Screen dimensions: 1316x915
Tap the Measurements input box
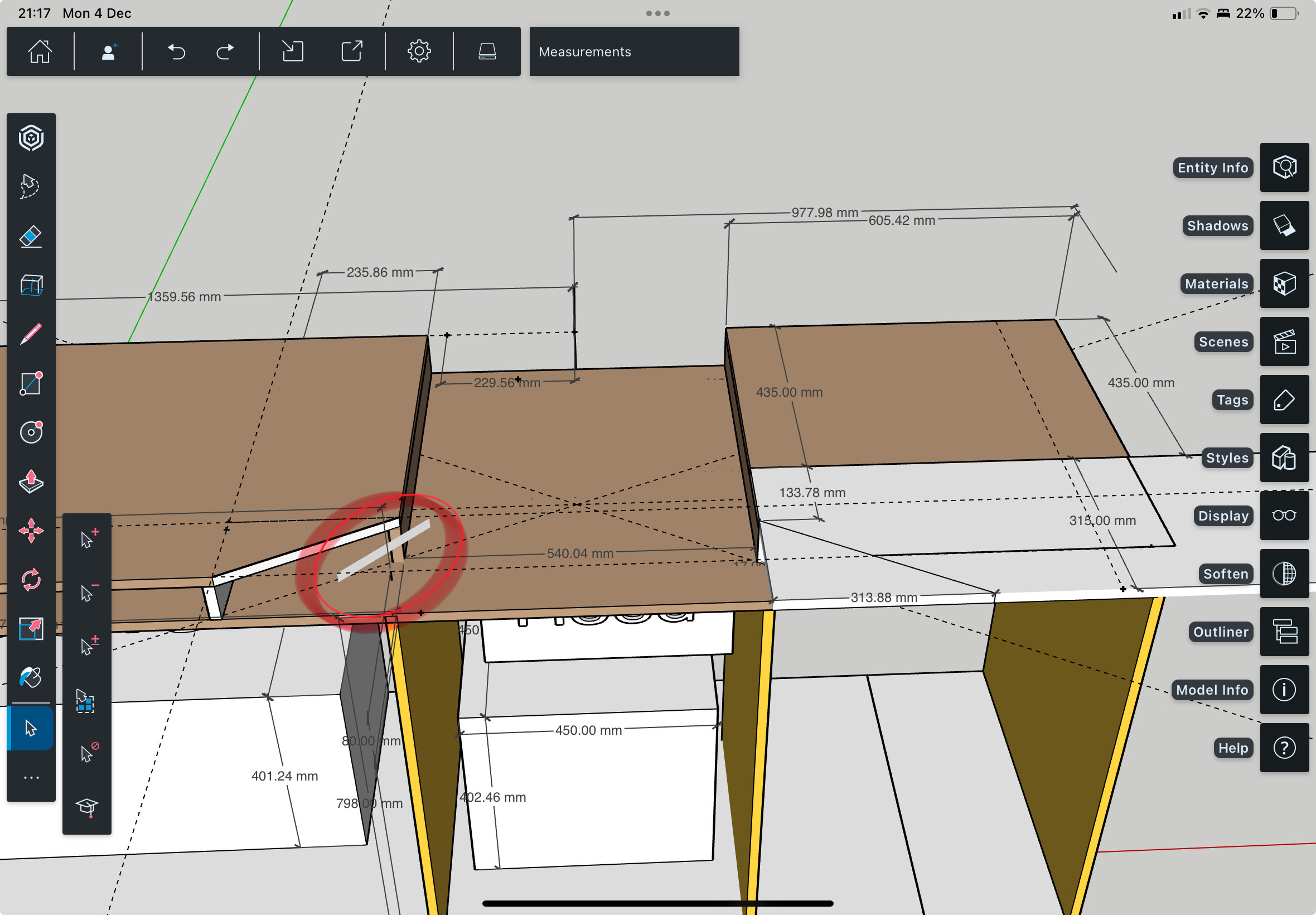[x=633, y=51]
